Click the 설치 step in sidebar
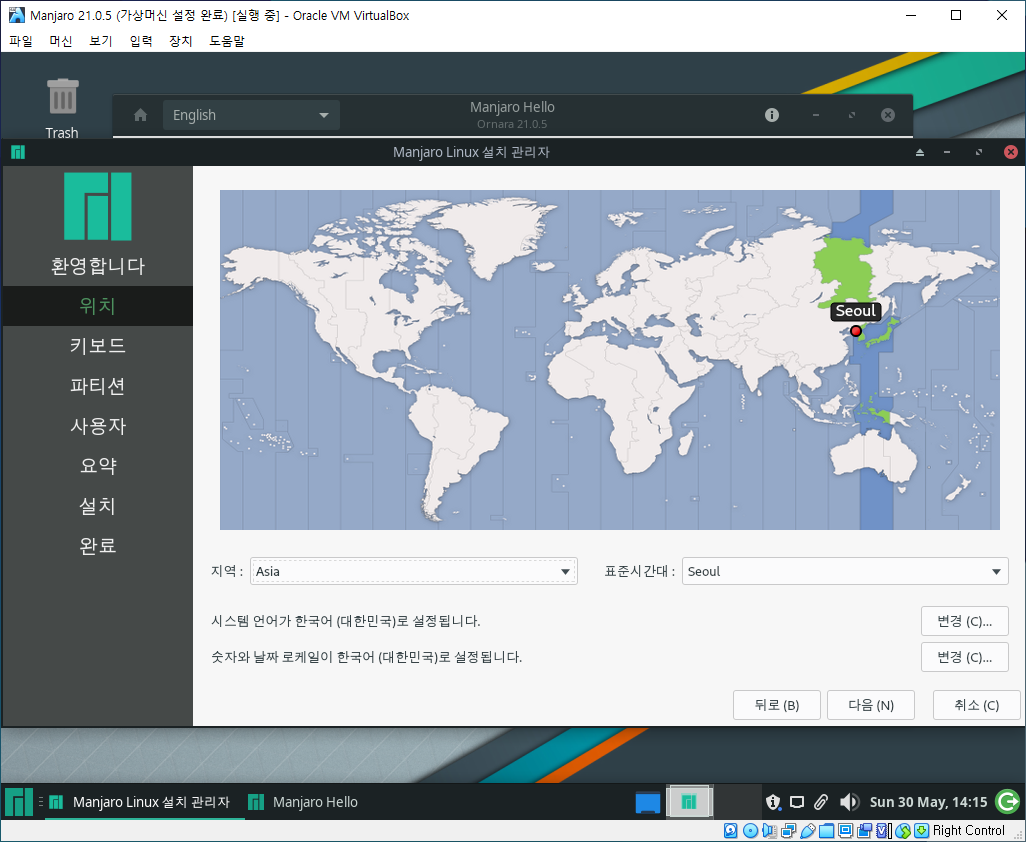 pyautogui.click(x=97, y=506)
